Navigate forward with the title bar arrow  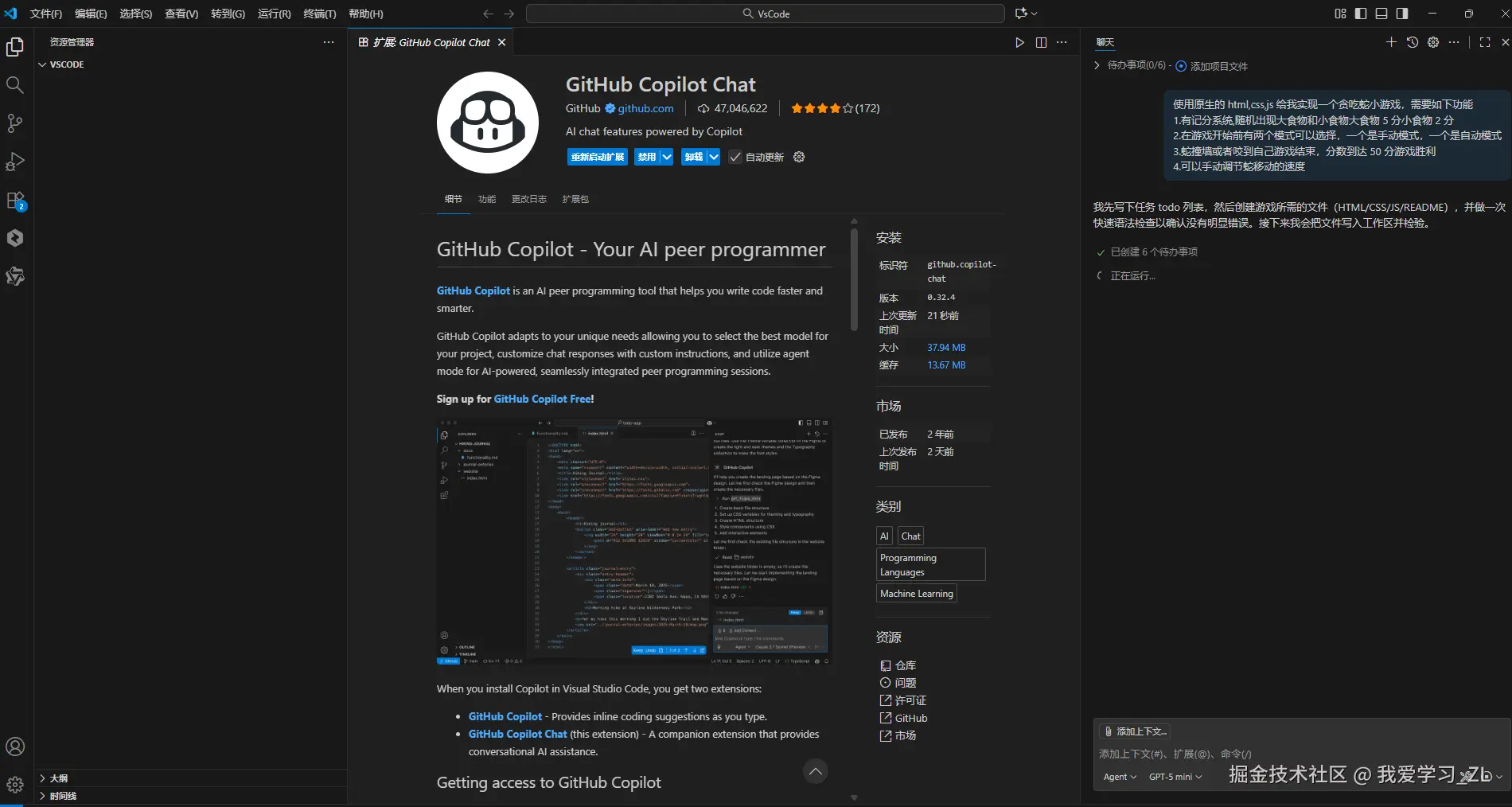tap(509, 14)
